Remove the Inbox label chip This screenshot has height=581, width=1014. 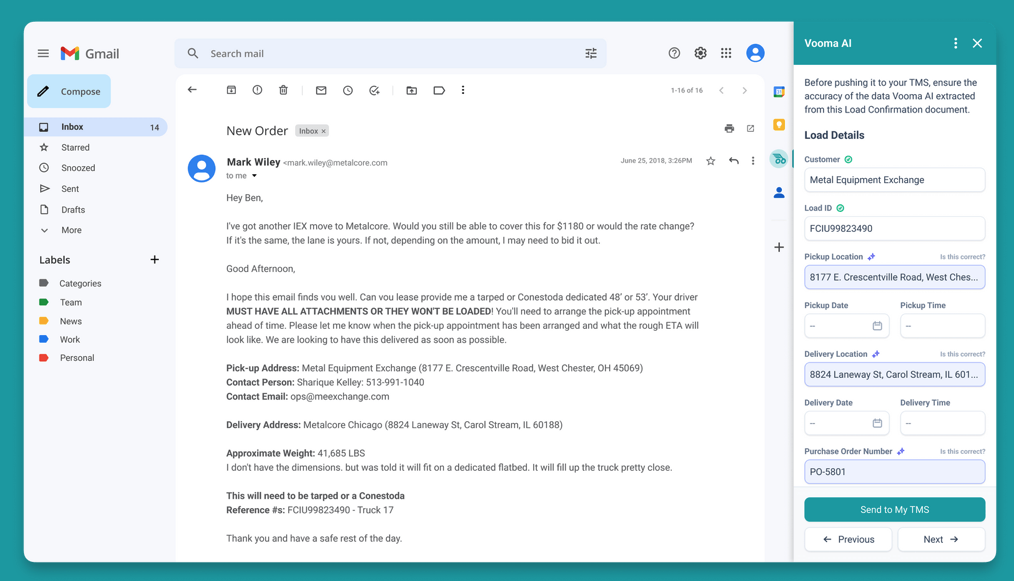click(323, 131)
